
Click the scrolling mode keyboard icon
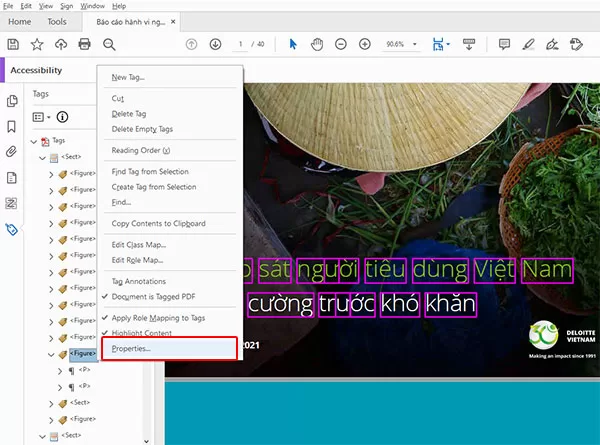469,44
